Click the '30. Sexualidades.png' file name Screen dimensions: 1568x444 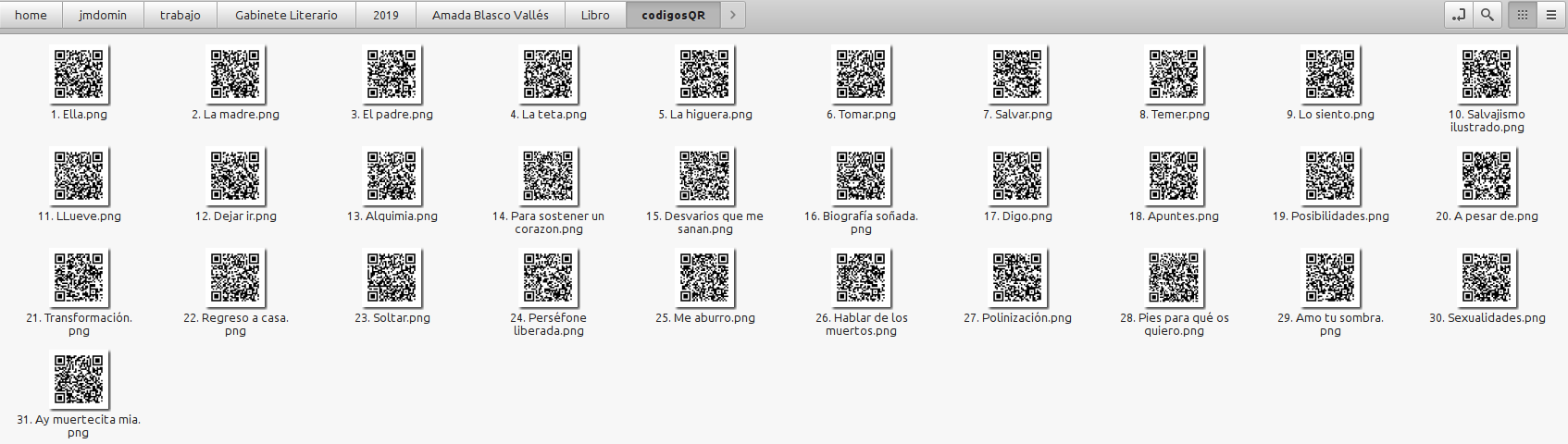(1487, 318)
